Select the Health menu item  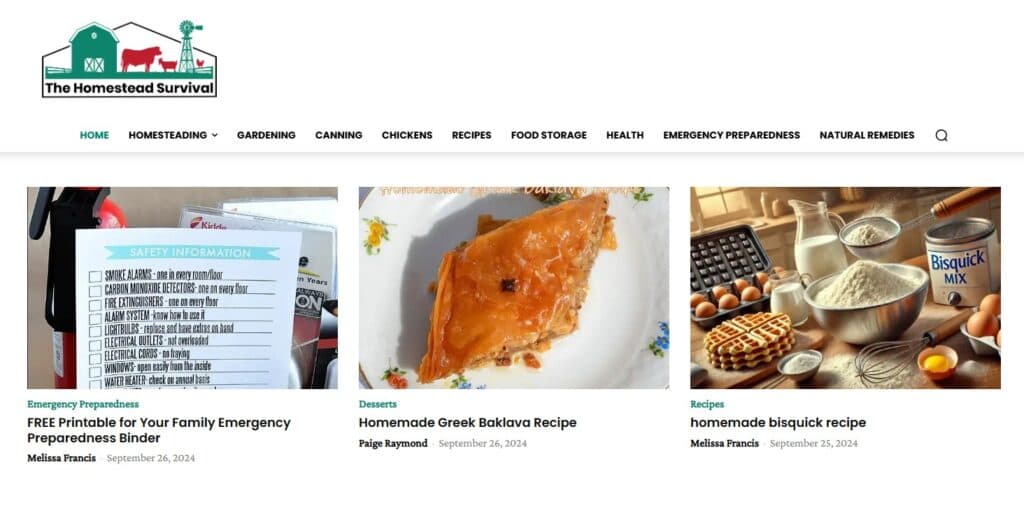[x=625, y=135]
